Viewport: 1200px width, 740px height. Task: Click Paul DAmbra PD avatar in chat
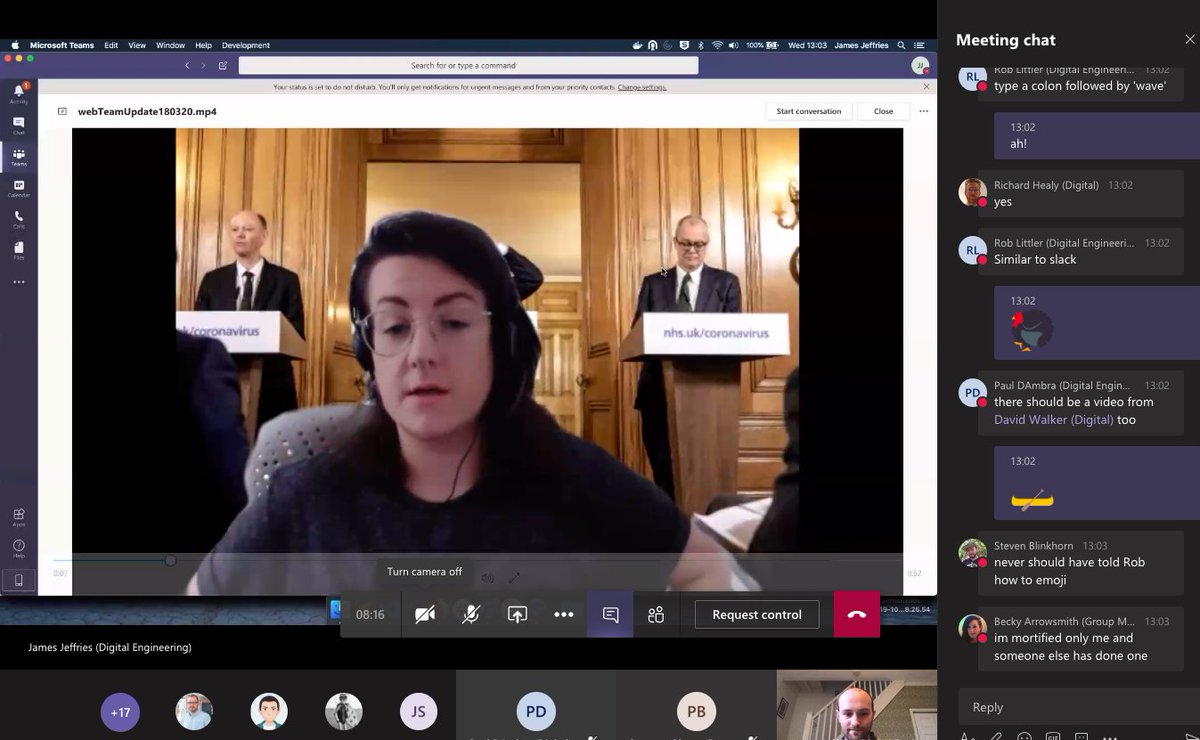(x=973, y=393)
